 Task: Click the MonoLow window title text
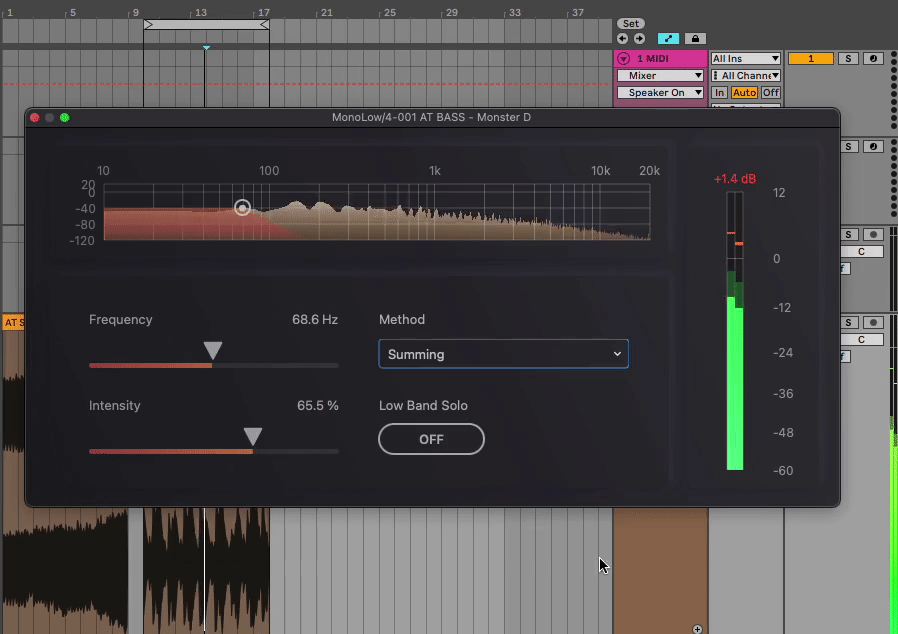pyautogui.click(x=431, y=117)
